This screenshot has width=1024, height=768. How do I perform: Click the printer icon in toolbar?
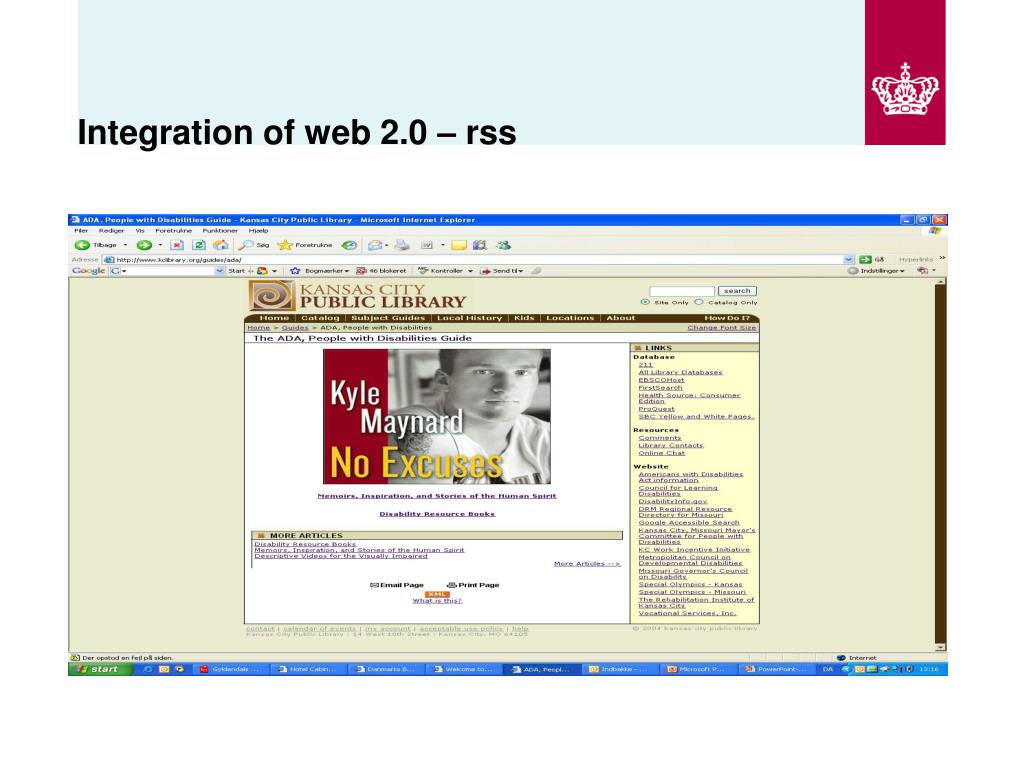click(x=402, y=246)
